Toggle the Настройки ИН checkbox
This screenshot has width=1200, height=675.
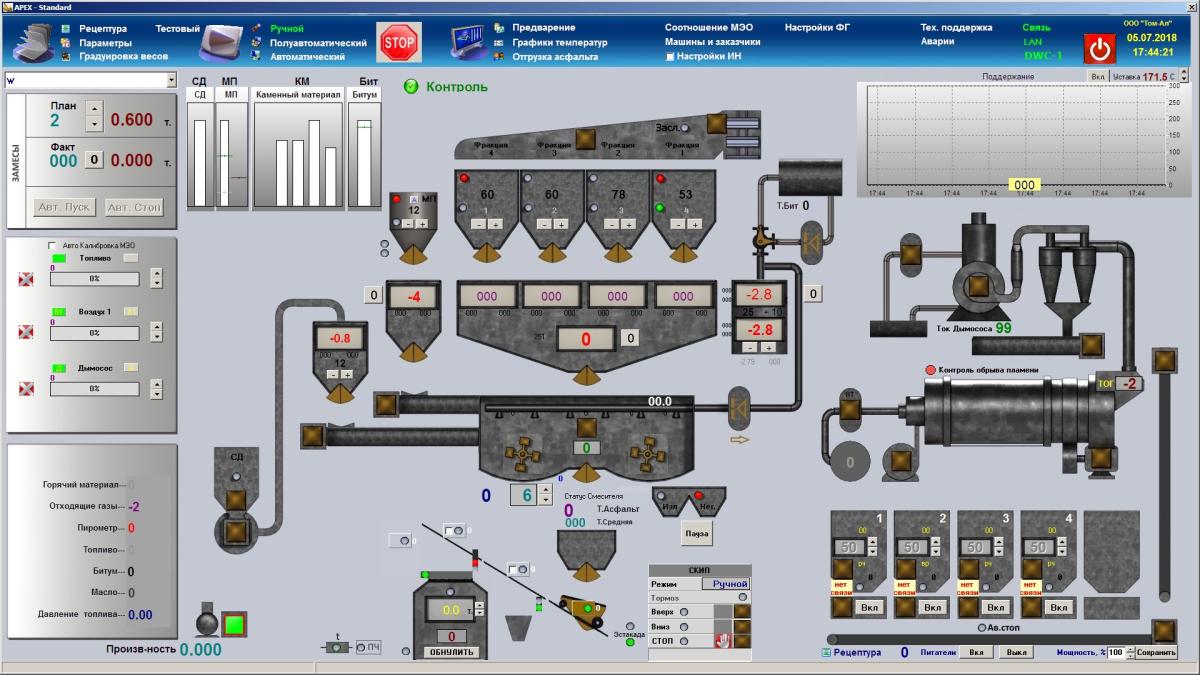670,57
